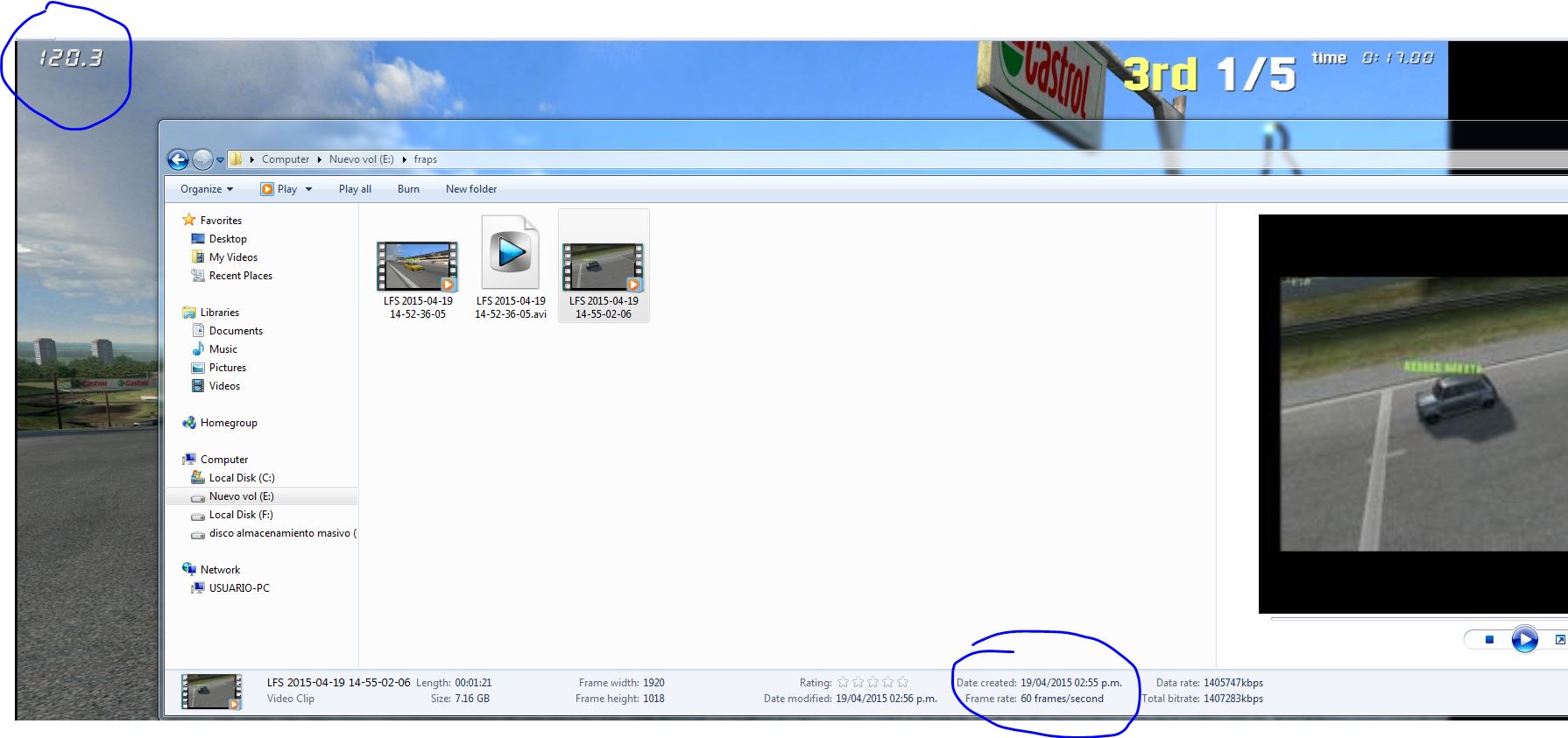
Task: Select video thumbnail LFS 2015-04-19 14-55-02-06
Action: click(604, 266)
